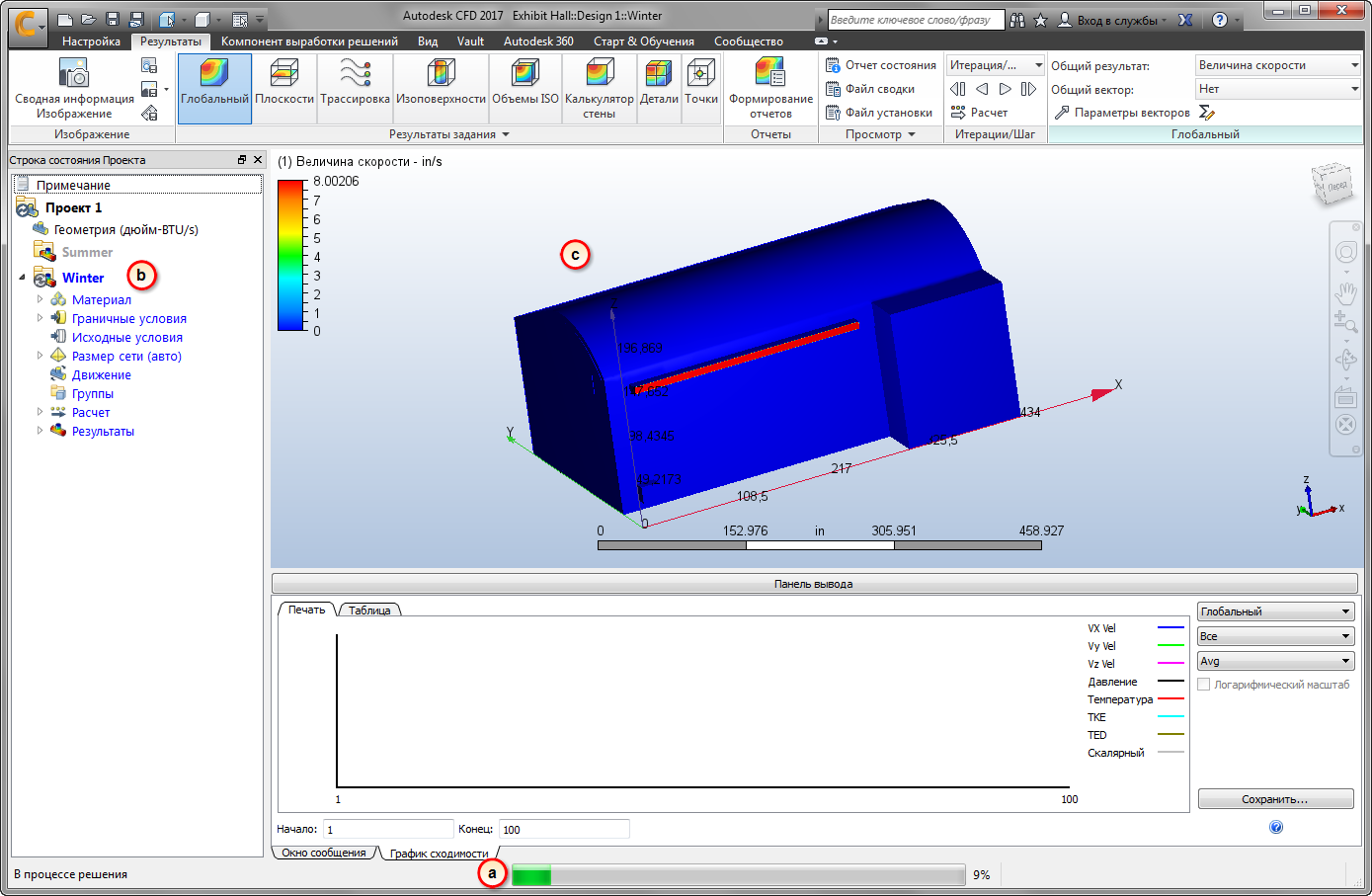Image resolution: width=1372 pixels, height=896 pixels.
Task: Select the Детали parts tool
Action: coord(659,87)
